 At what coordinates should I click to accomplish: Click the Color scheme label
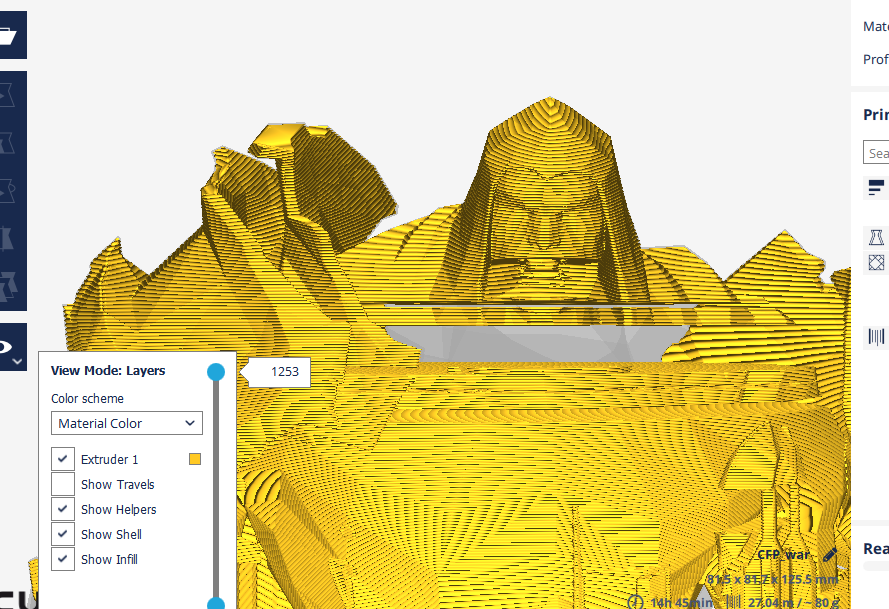(x=87, y=399)
